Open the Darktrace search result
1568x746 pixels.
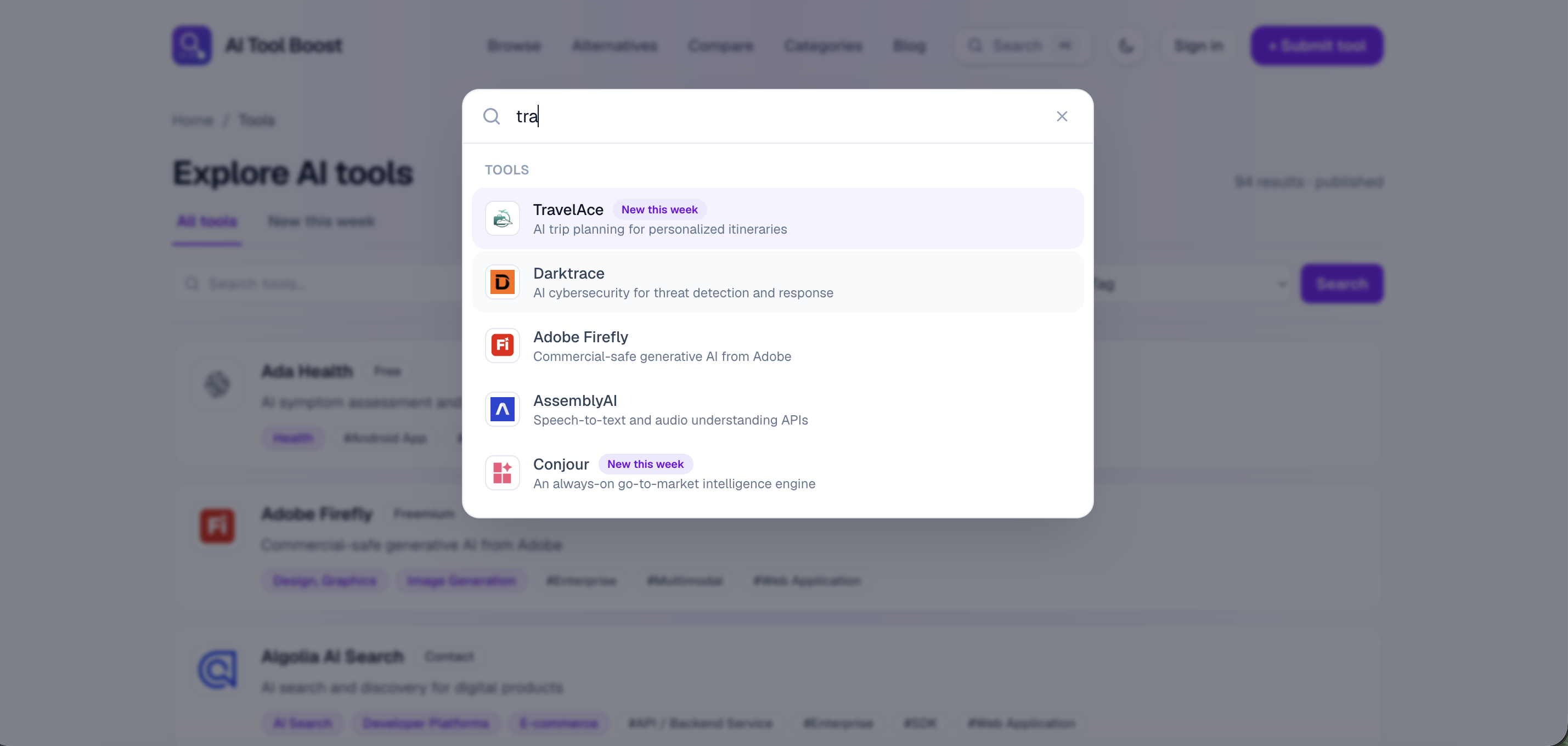tap(777, 282)
